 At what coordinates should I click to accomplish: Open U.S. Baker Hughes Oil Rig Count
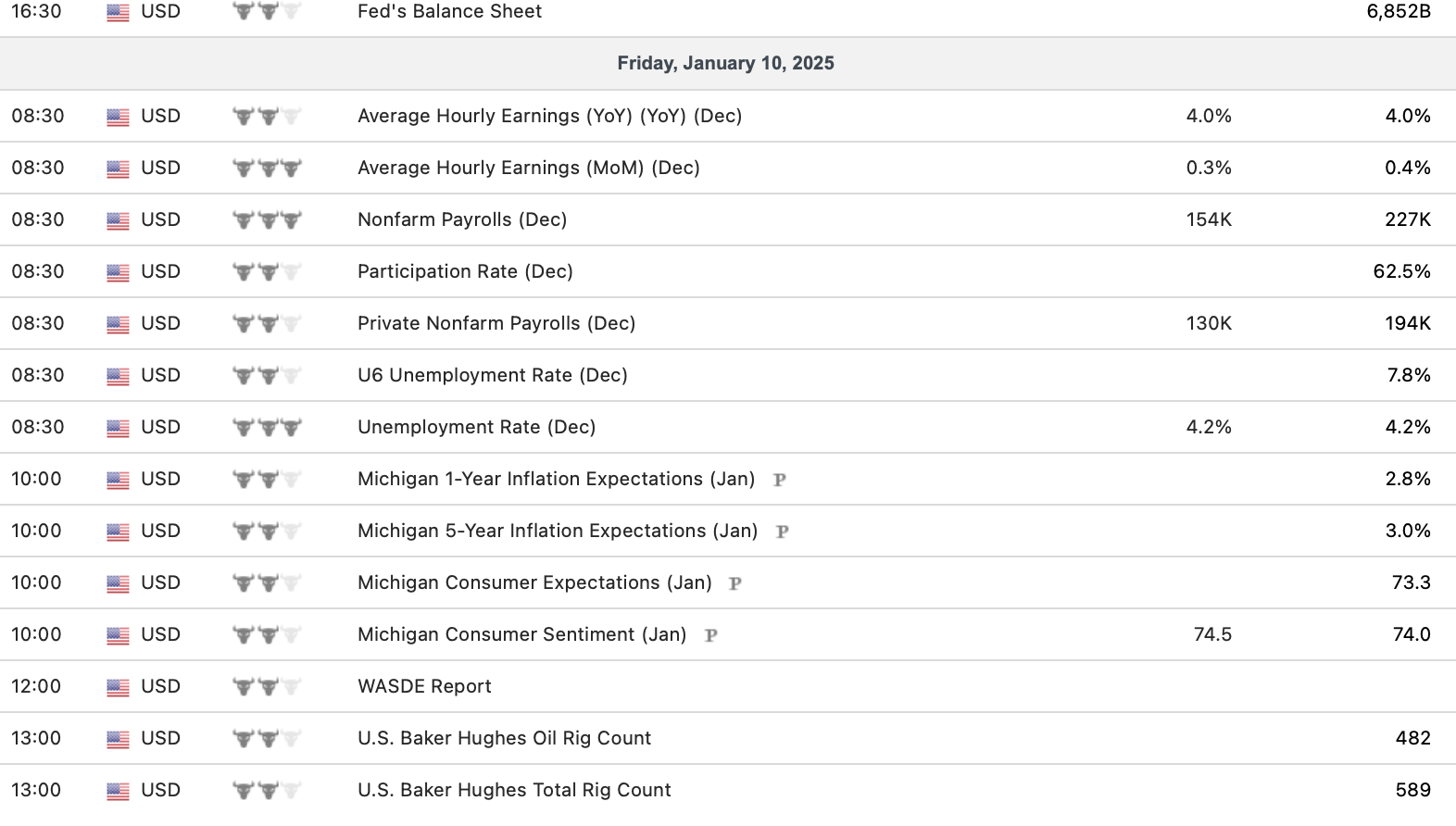tap(504, 738)
